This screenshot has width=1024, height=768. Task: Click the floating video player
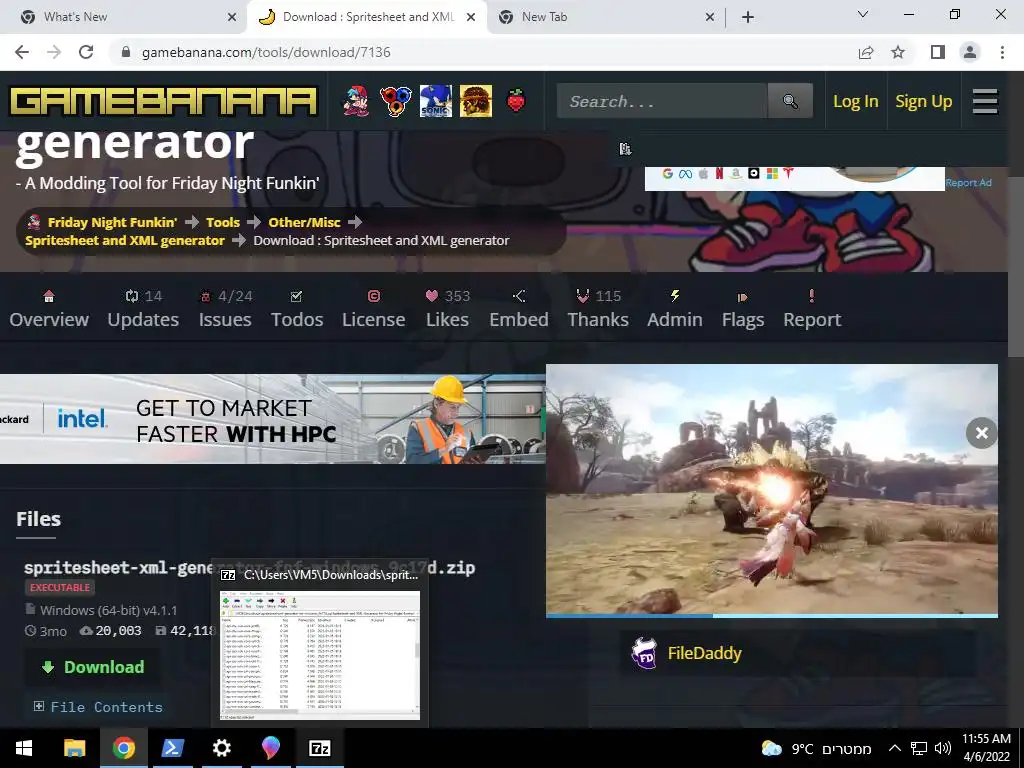(772, 488)
